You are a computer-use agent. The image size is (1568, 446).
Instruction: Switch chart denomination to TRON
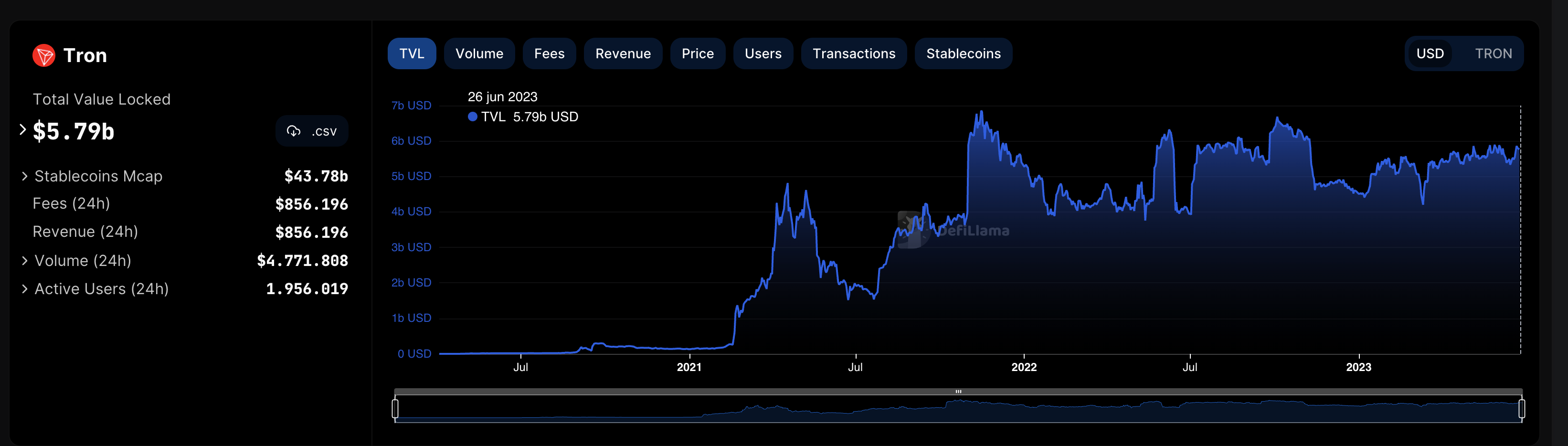(x=1493, y=53)
